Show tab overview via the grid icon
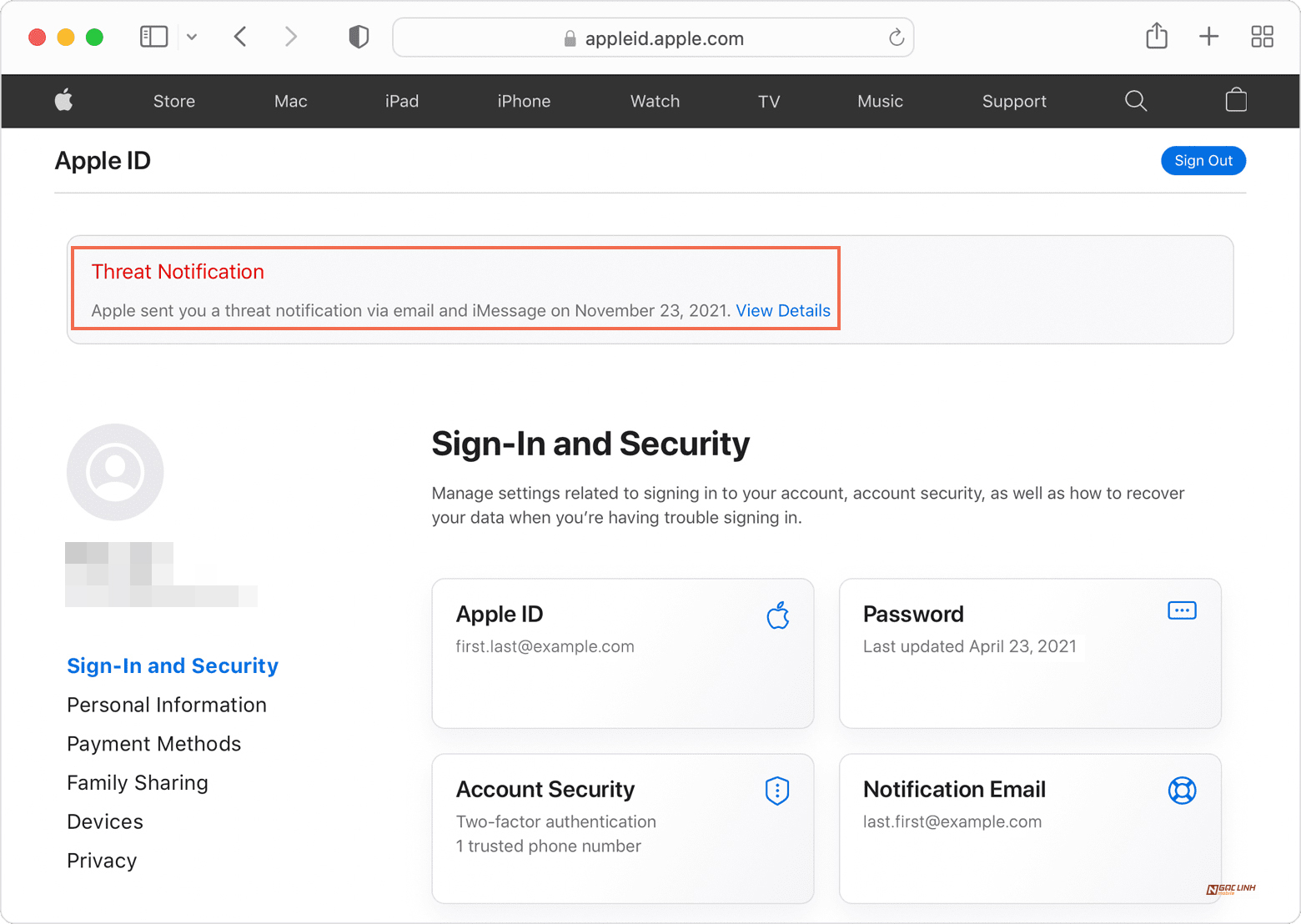Image resolution: width=1301 pixels, height=924 pixels. [x=1262, y=37]
